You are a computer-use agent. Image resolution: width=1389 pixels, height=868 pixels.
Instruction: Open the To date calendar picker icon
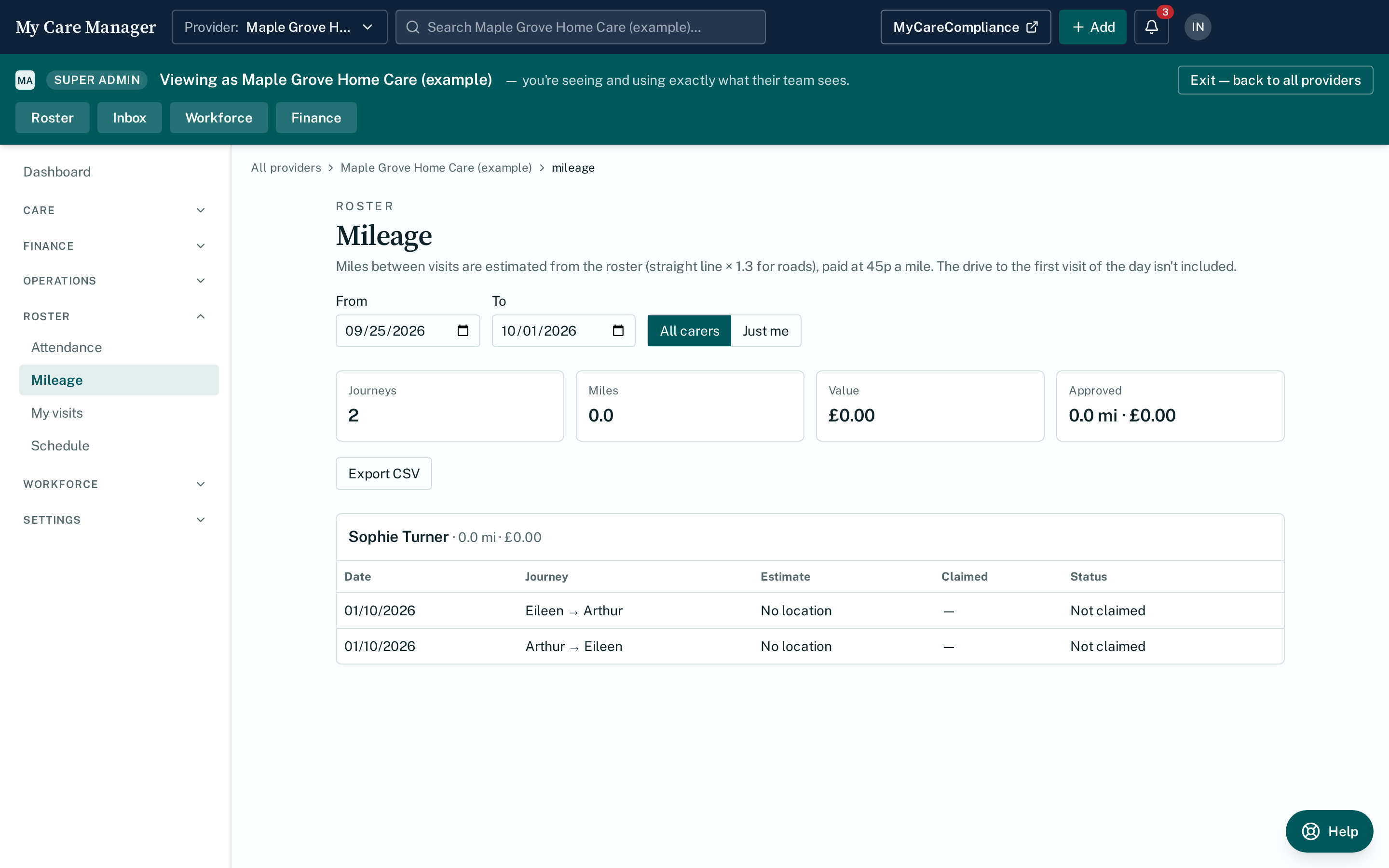(x=618, y=331)
